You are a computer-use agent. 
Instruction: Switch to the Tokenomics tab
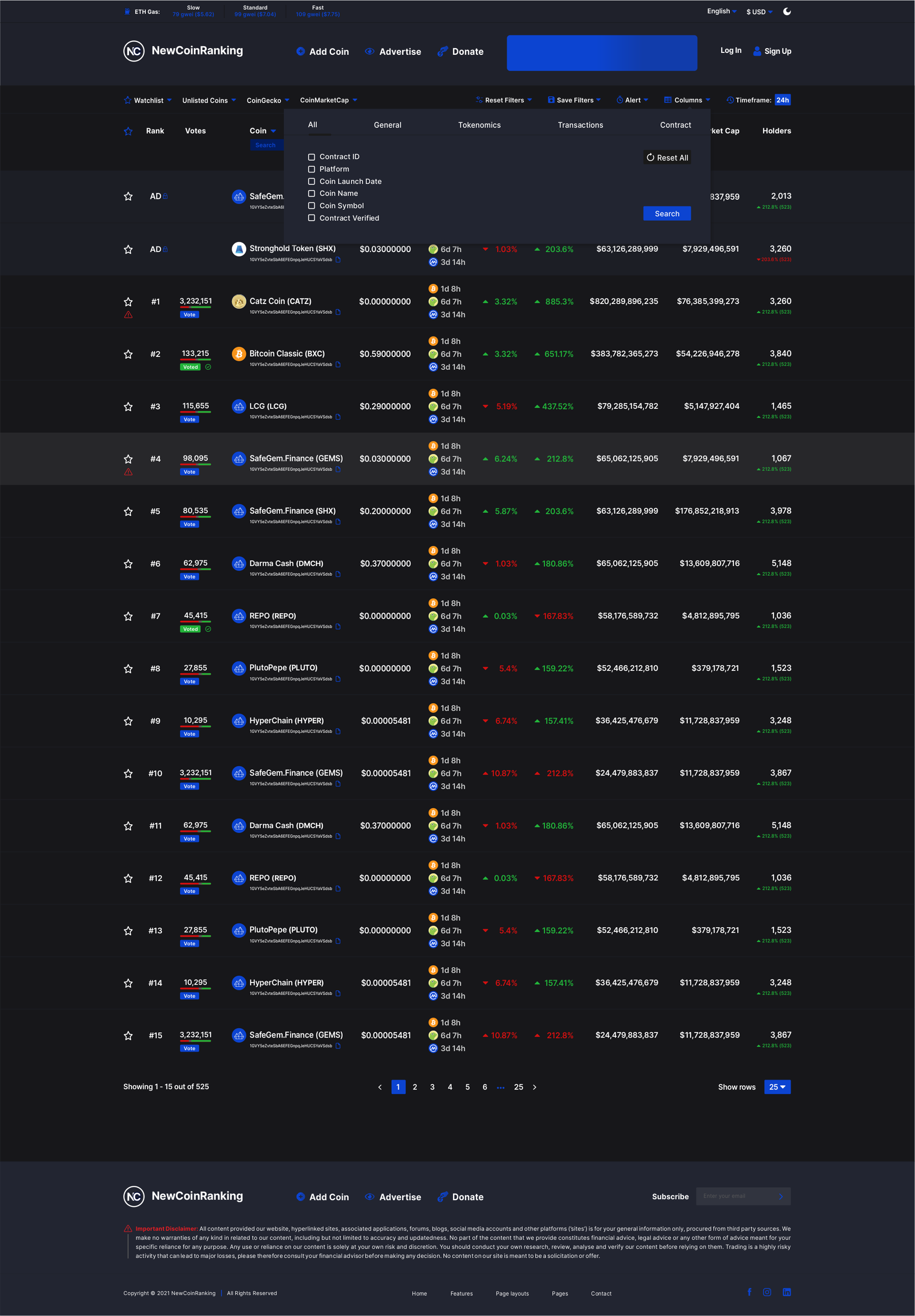pos(479,125)
